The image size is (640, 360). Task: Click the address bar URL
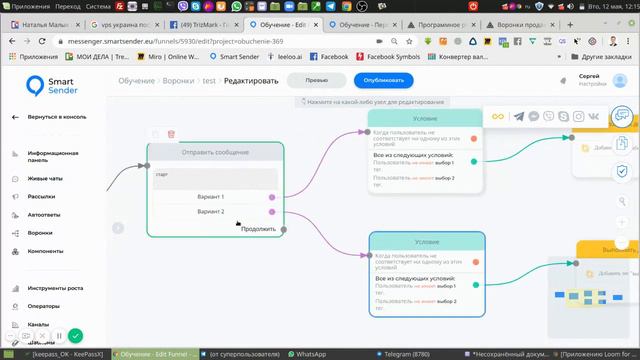(x=176, y=41)
